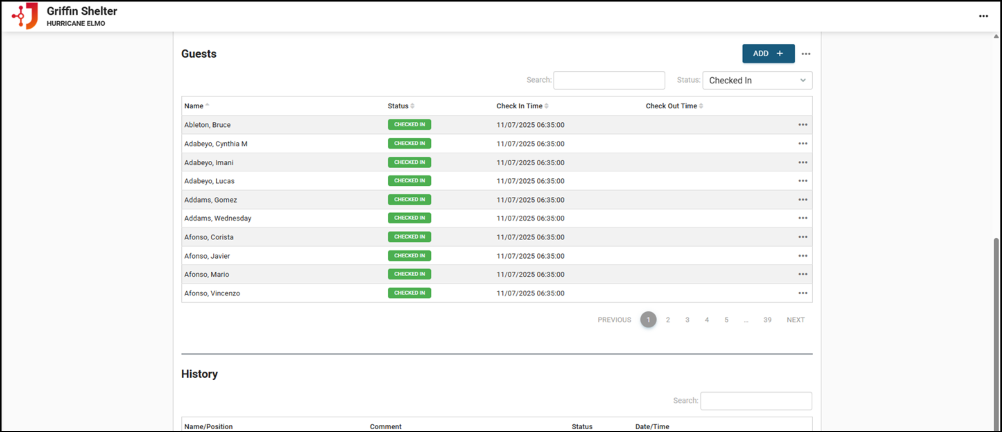Image resolution: width=1002 pixels, height=432 pixels.
Task: Sort guests by Name column
Action: coord(196,106)
